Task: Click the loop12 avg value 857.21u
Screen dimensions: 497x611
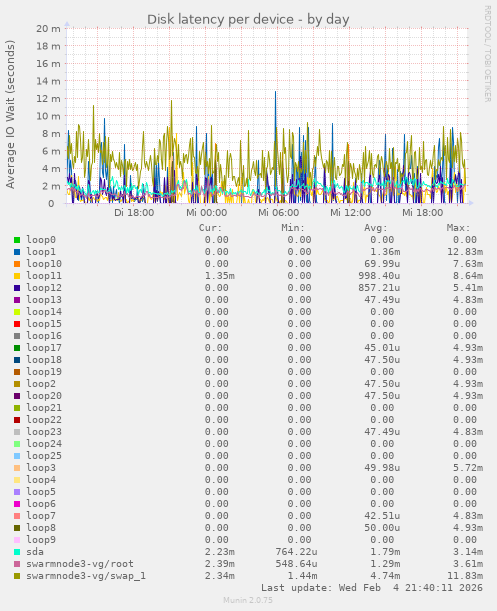Action: point(379,288)
